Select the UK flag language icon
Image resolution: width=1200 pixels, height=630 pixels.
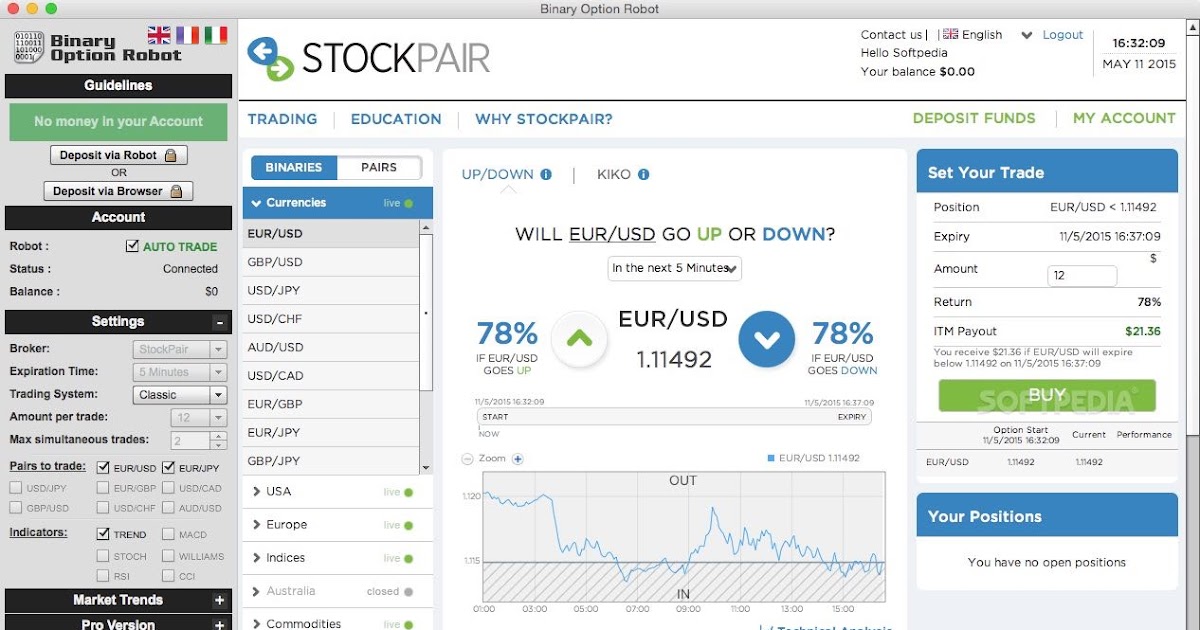click(x=159, y=35)
